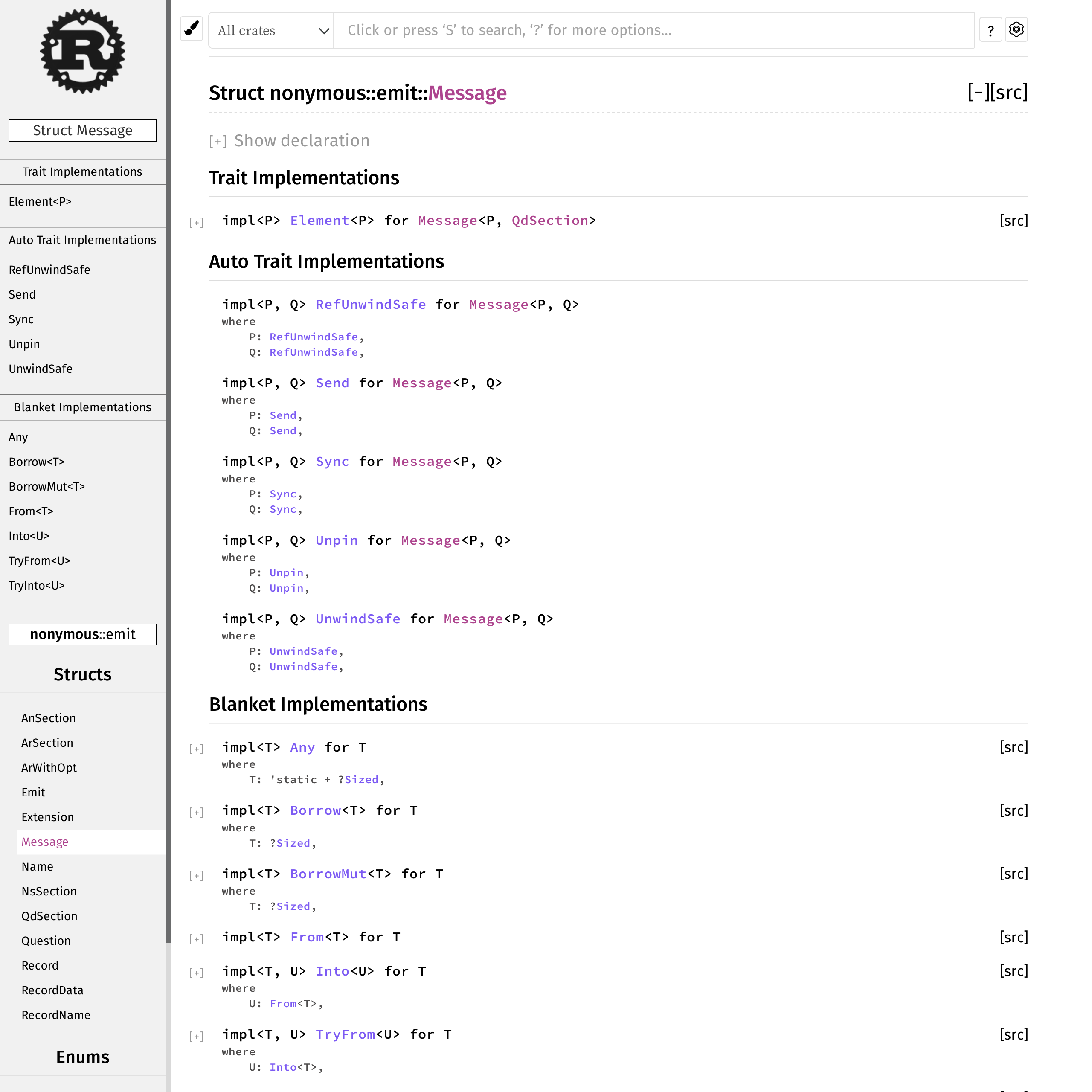Open settings gear icon

click(x=1016, y=29)
